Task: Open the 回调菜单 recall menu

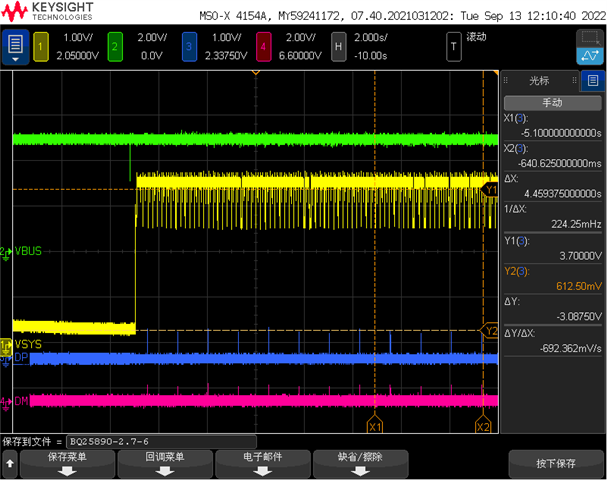Action: pyautogui.click(x=165, y=463)
